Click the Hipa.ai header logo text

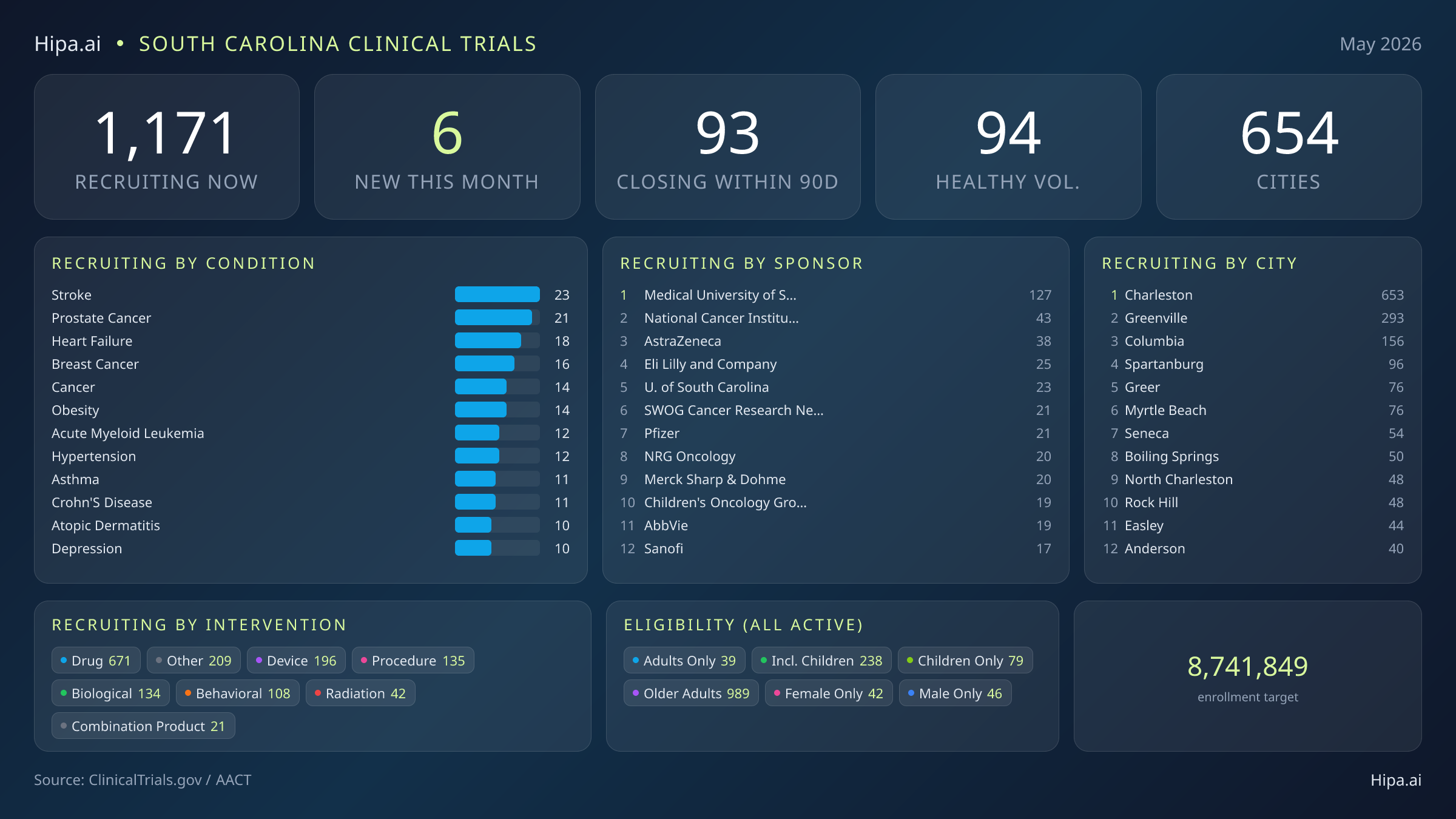[67, 44]
